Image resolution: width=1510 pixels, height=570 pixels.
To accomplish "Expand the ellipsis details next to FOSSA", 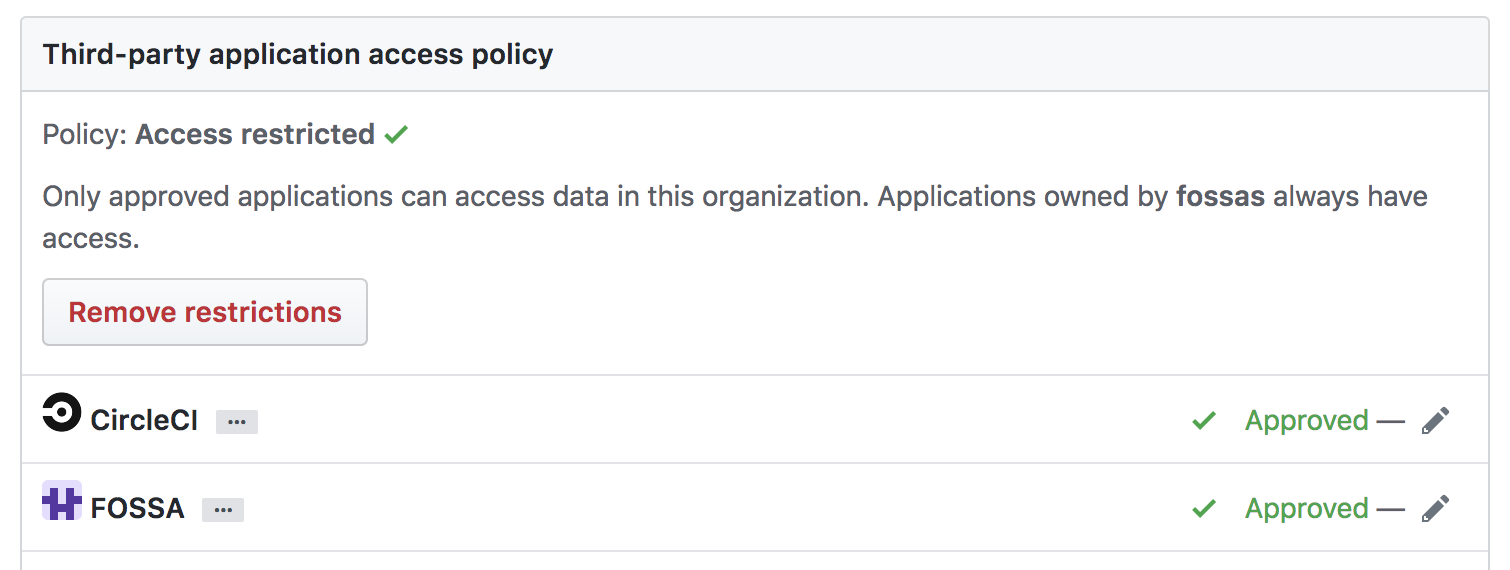I will pyautogui.click(x=223, y=510).
